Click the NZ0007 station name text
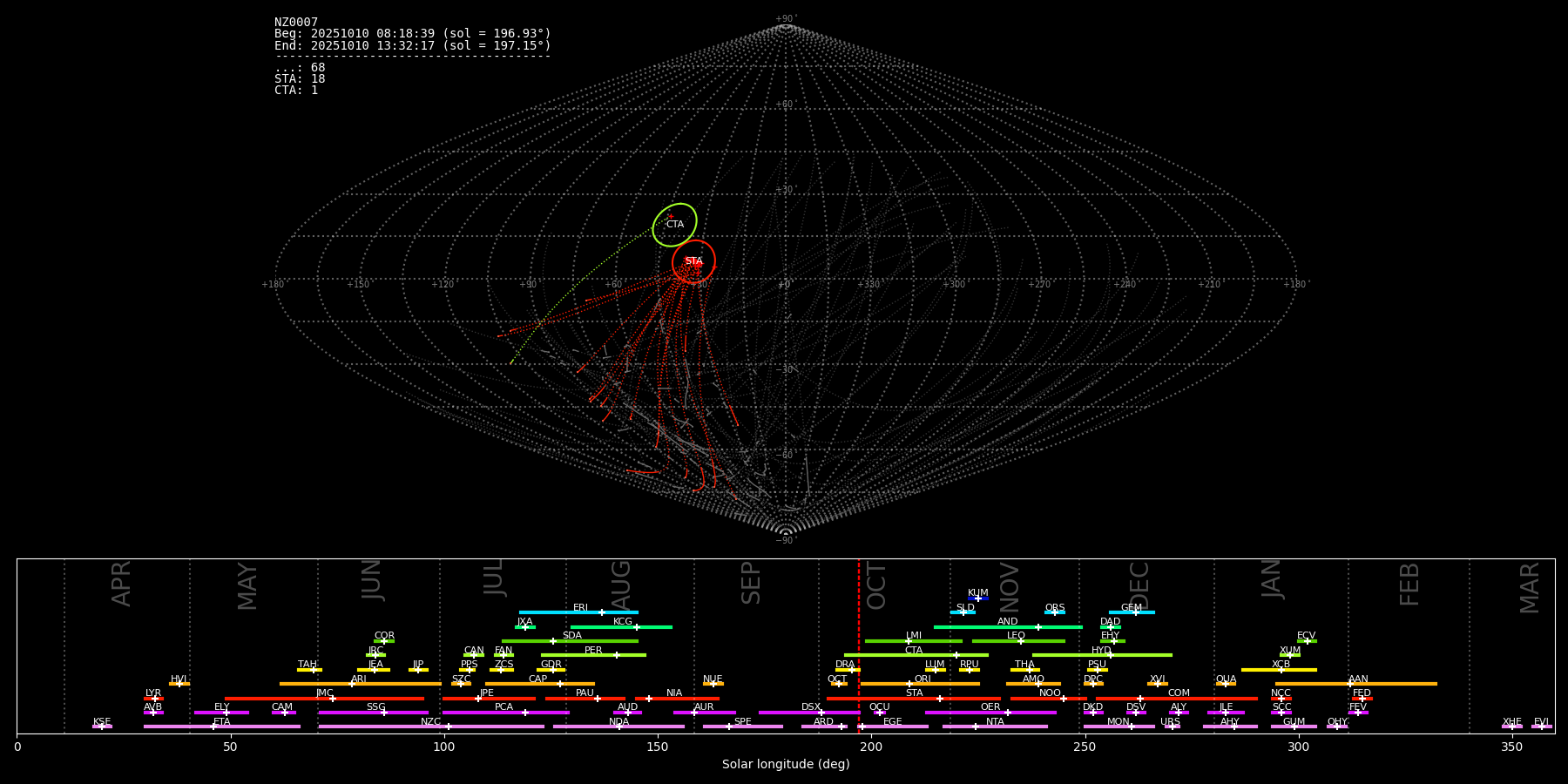Viewport: 1568px width, 784px height. pos(296,23)
